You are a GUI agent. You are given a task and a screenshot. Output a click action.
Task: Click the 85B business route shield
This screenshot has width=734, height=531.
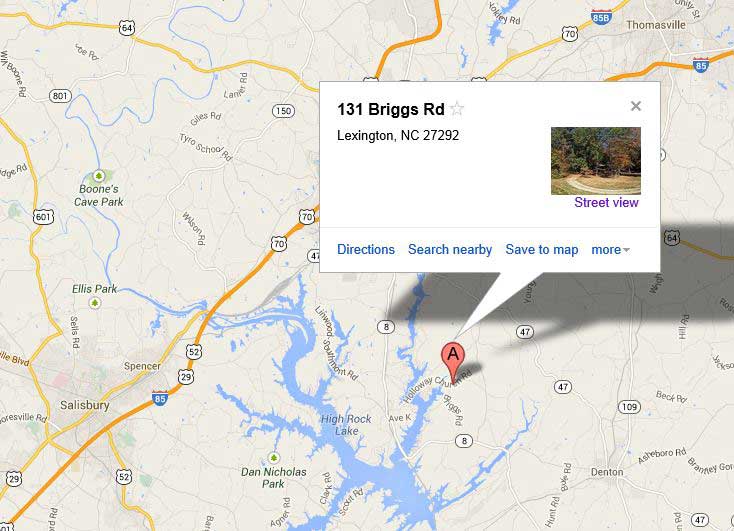coord(601,16)
